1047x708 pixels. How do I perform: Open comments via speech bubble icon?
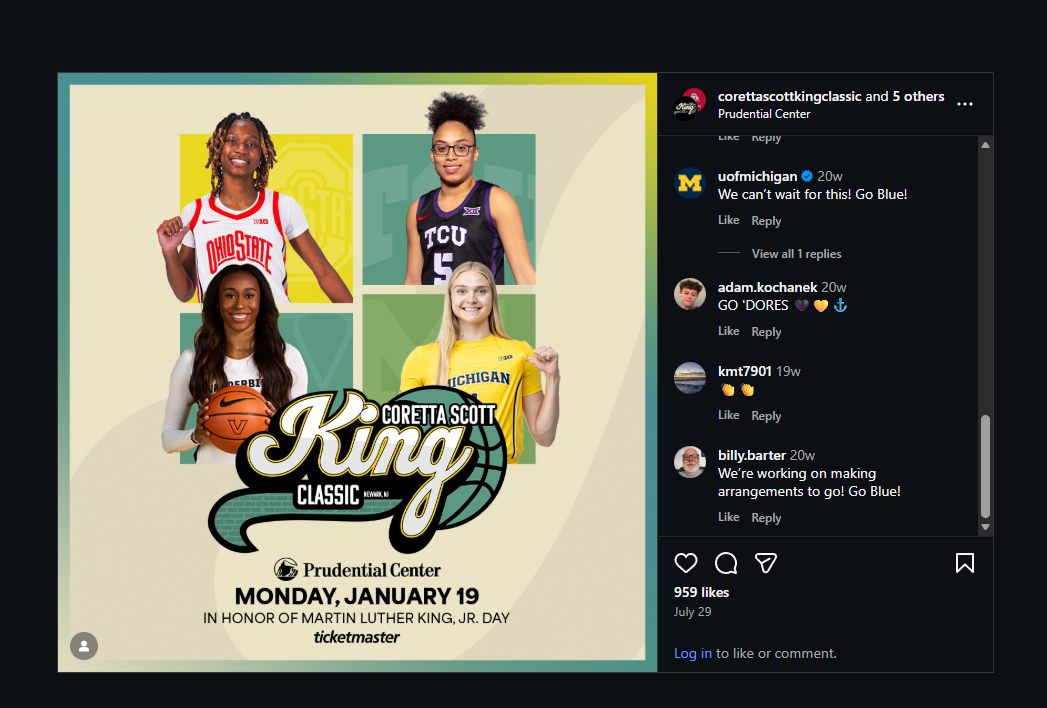(726, 563)
